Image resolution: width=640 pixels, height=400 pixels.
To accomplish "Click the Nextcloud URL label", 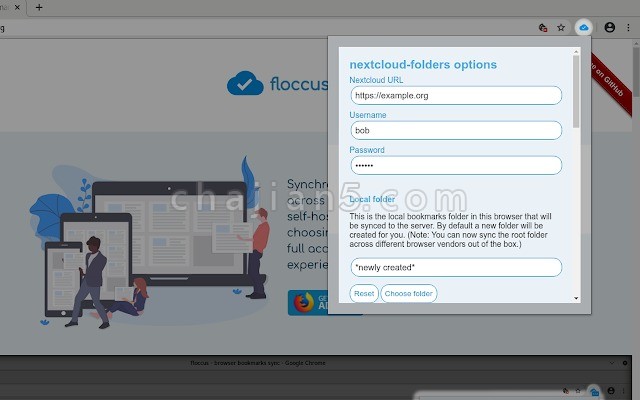I will pos(376,80).
